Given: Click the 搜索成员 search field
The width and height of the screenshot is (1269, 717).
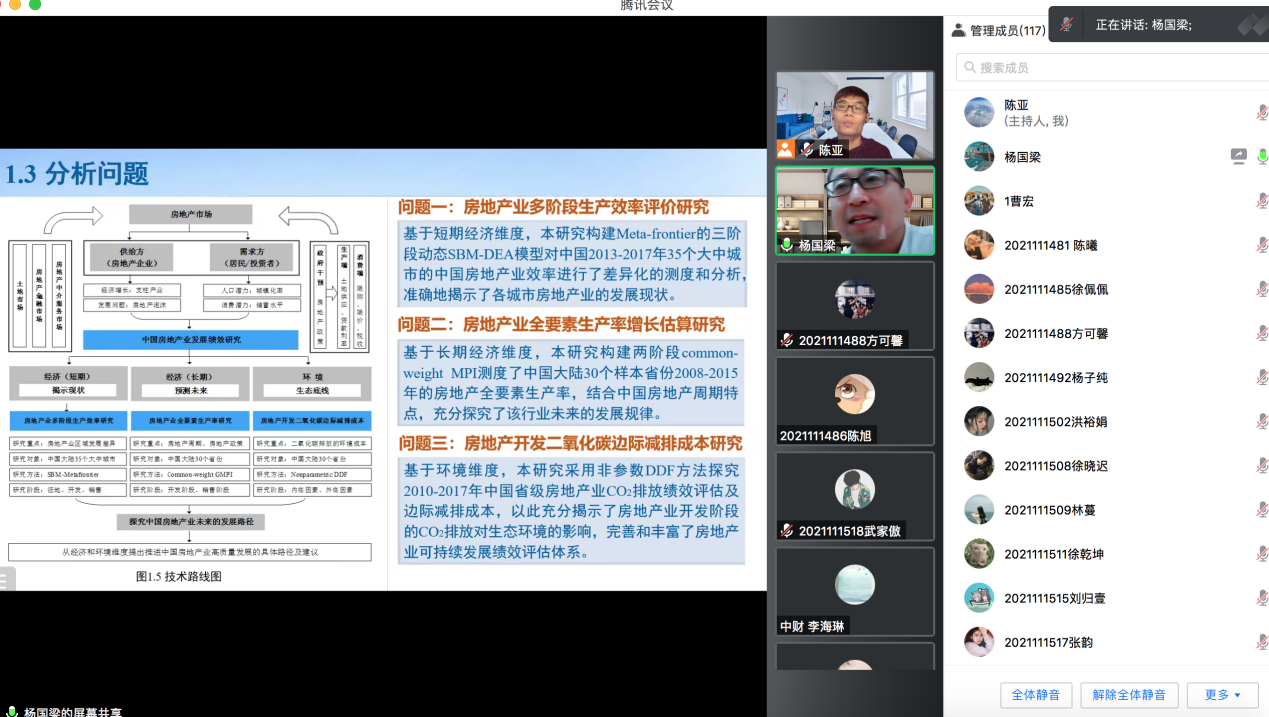Looking at the screenshot, I should tap(1110, 68).
